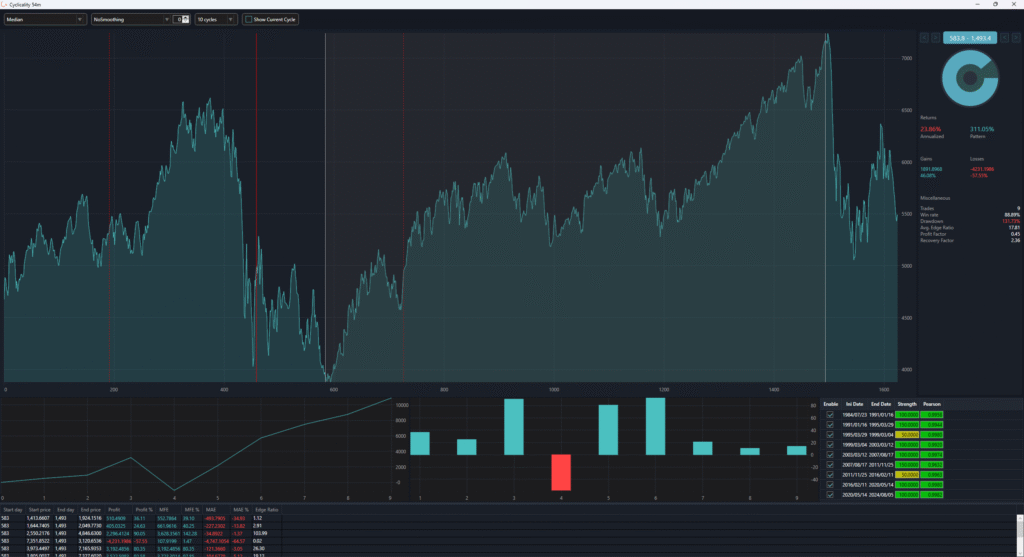Click the previous-arrow just right of range label
1024x557 pixels.
[1003, 38]
